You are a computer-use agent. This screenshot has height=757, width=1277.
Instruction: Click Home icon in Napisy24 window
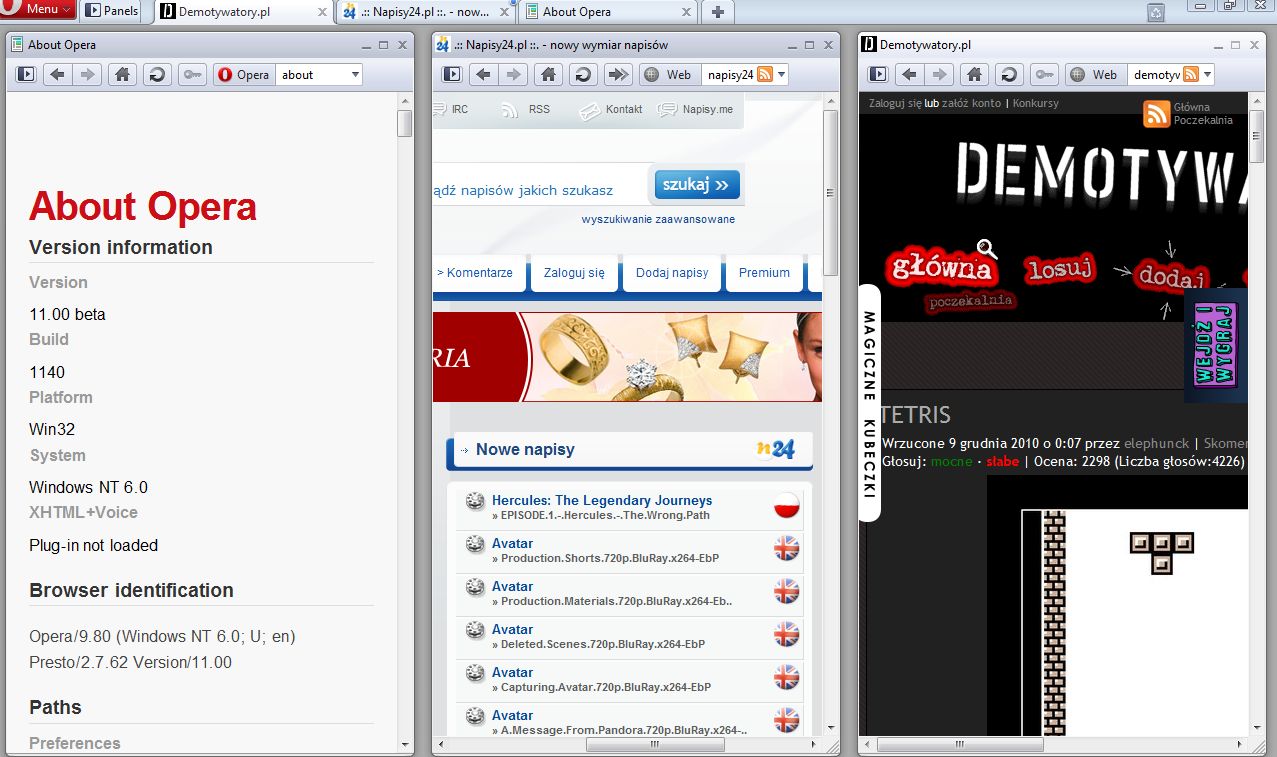(x=548, y=74)
